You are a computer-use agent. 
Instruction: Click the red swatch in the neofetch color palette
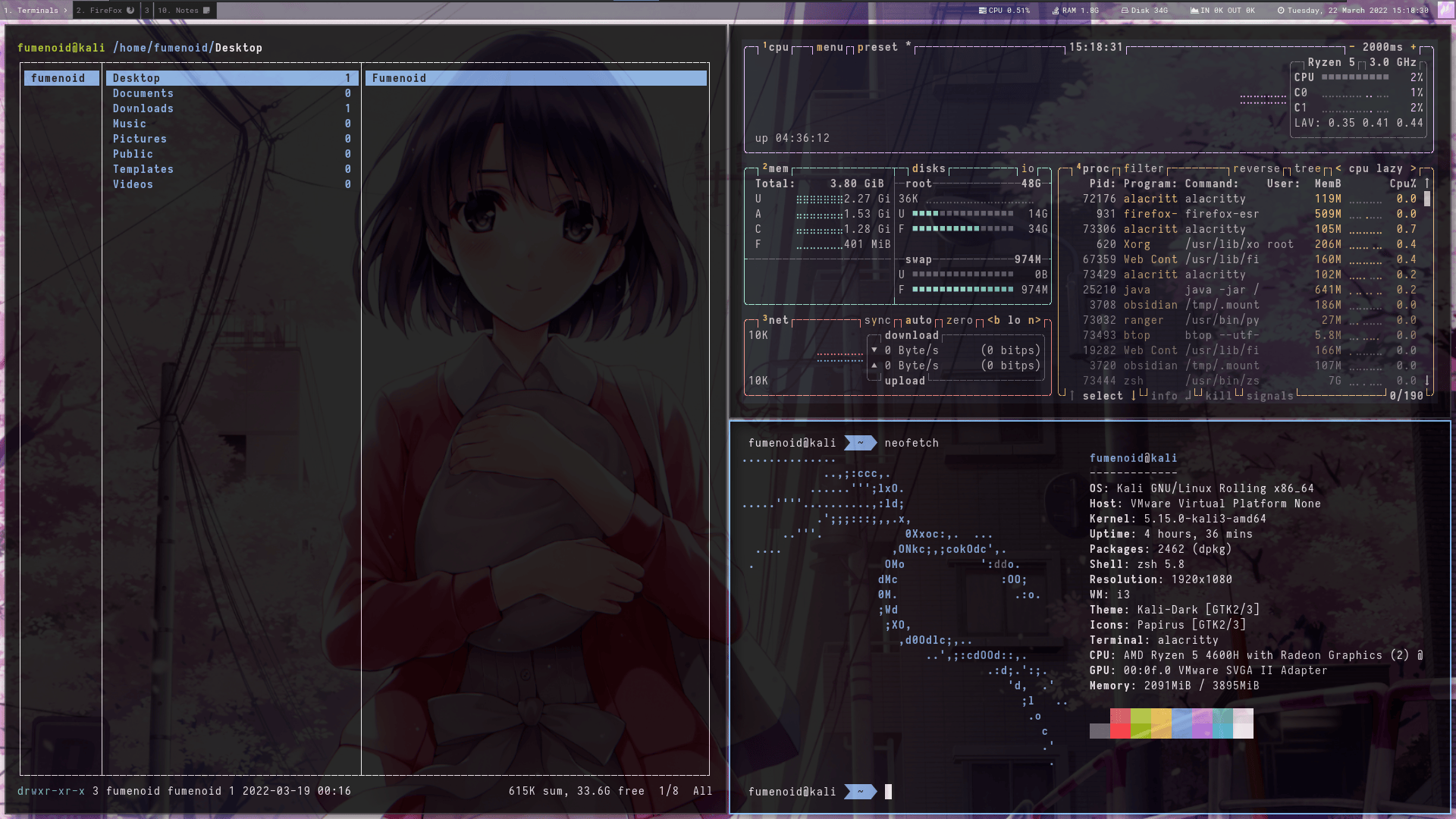pyautogui.click(x=1121, y=723)
